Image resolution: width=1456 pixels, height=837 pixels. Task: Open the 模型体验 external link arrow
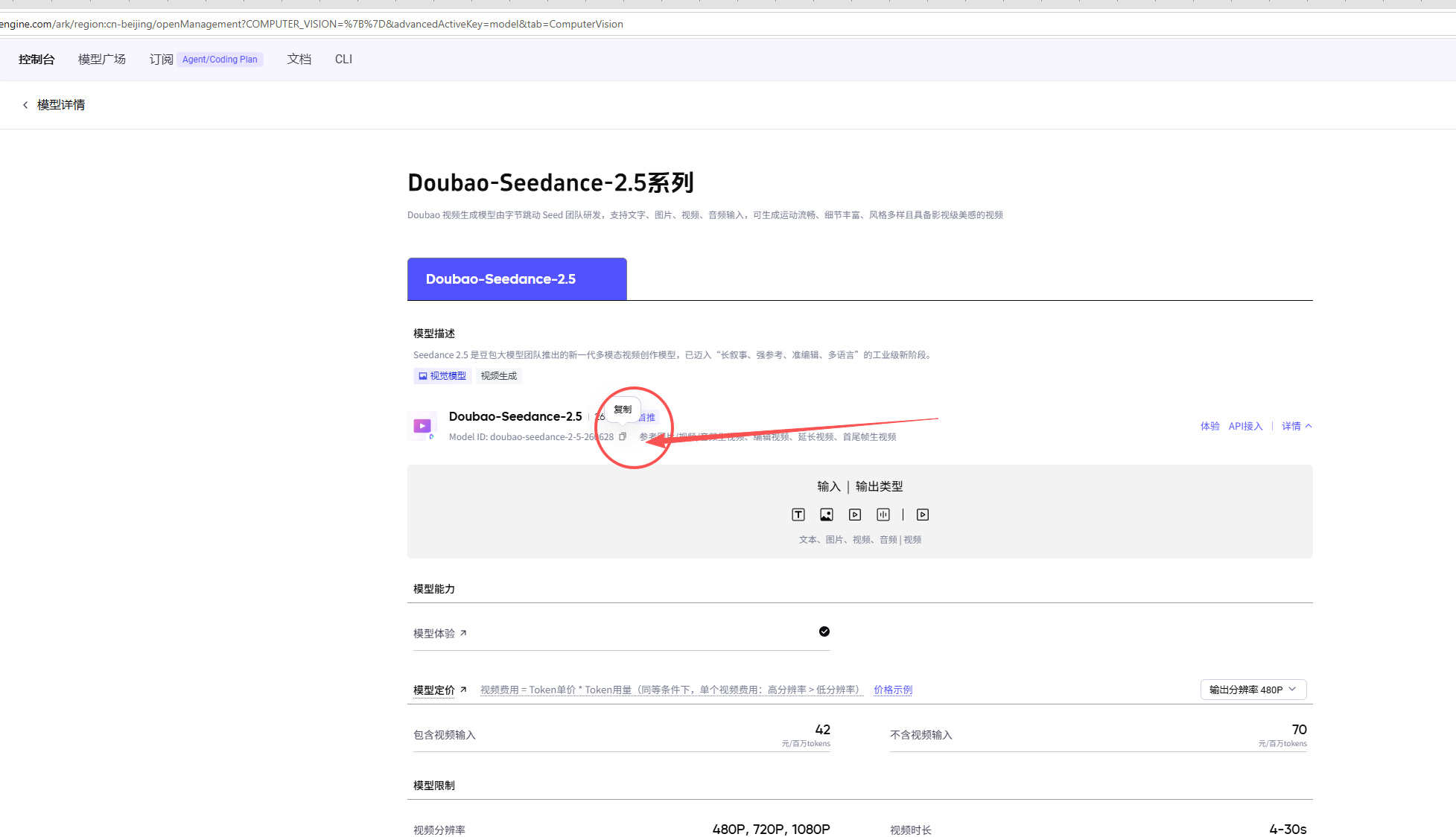(463, 633)
